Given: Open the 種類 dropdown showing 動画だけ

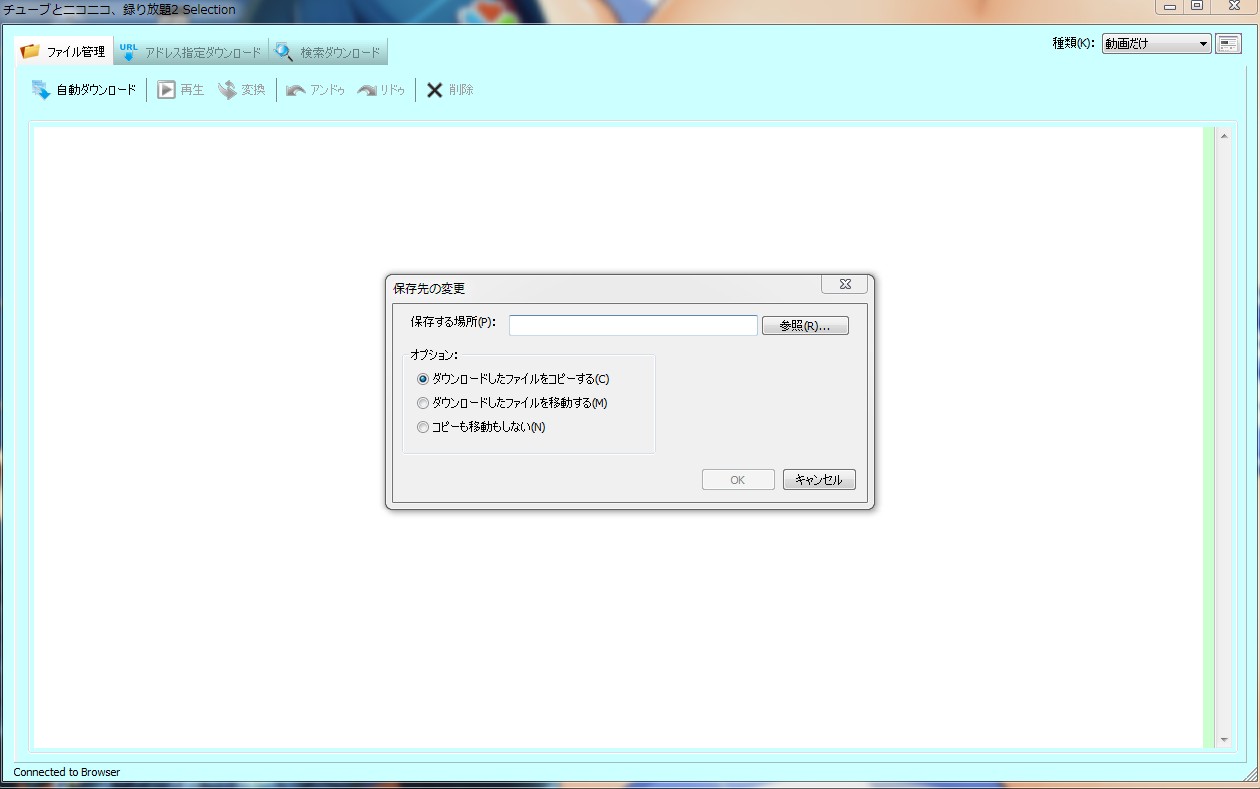Looking at the screenshot, I should pos(1157,44).
